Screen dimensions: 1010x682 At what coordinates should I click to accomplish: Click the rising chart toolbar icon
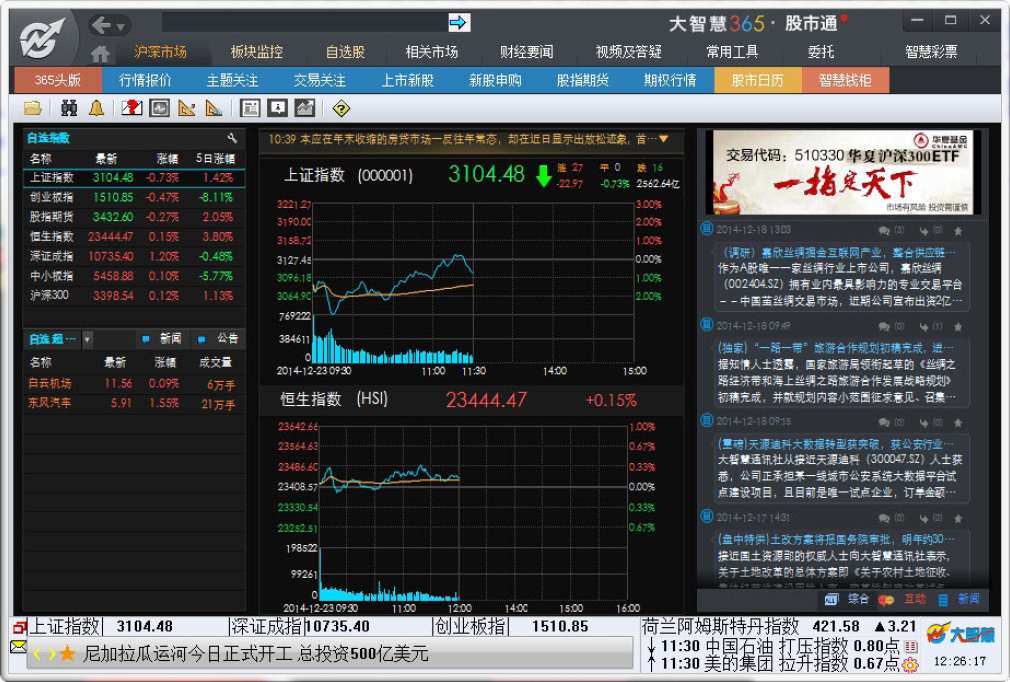(x=305, y=108)
